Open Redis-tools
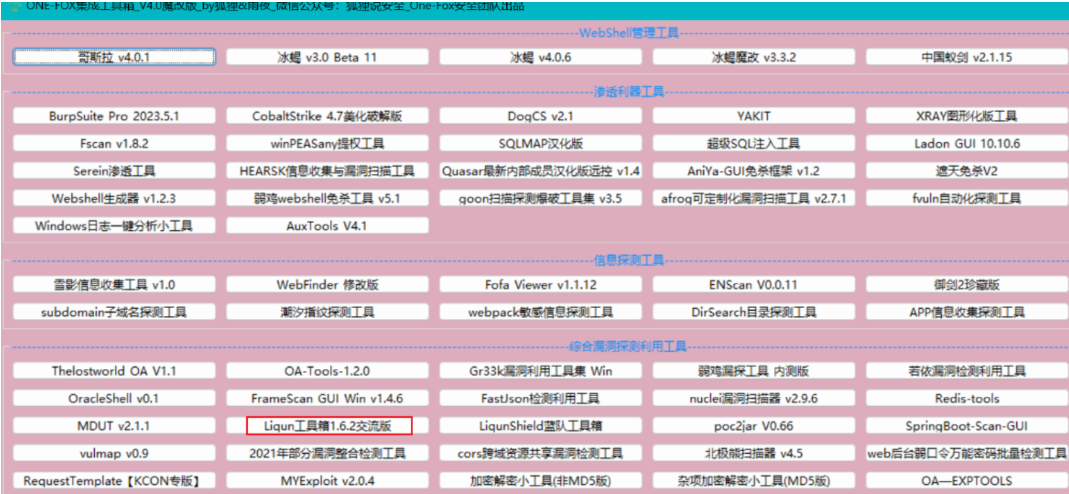The height and width of the screenshot is (494, 1069). coord(967,398)
